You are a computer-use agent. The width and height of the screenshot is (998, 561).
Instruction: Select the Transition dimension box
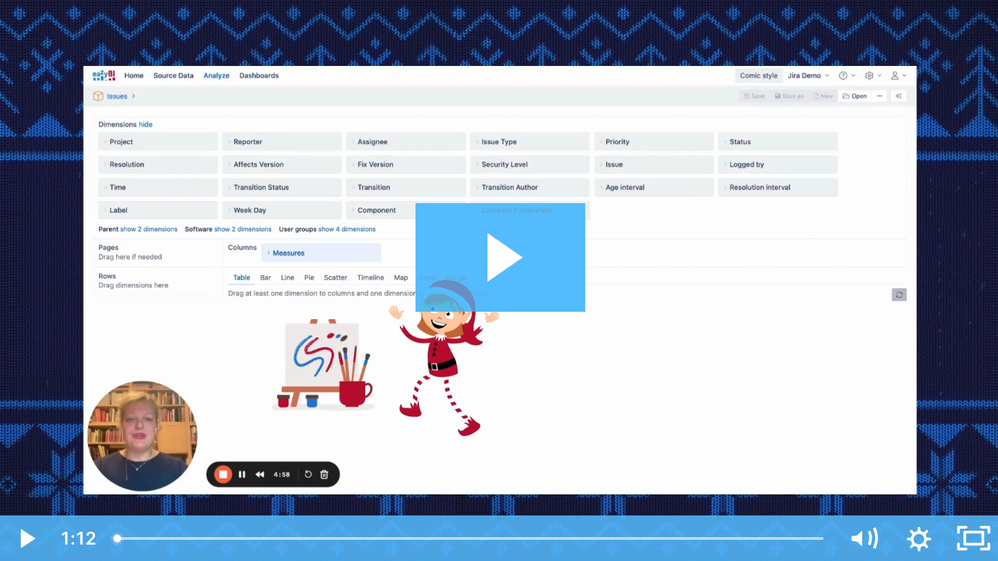click(x=406, y=187)
